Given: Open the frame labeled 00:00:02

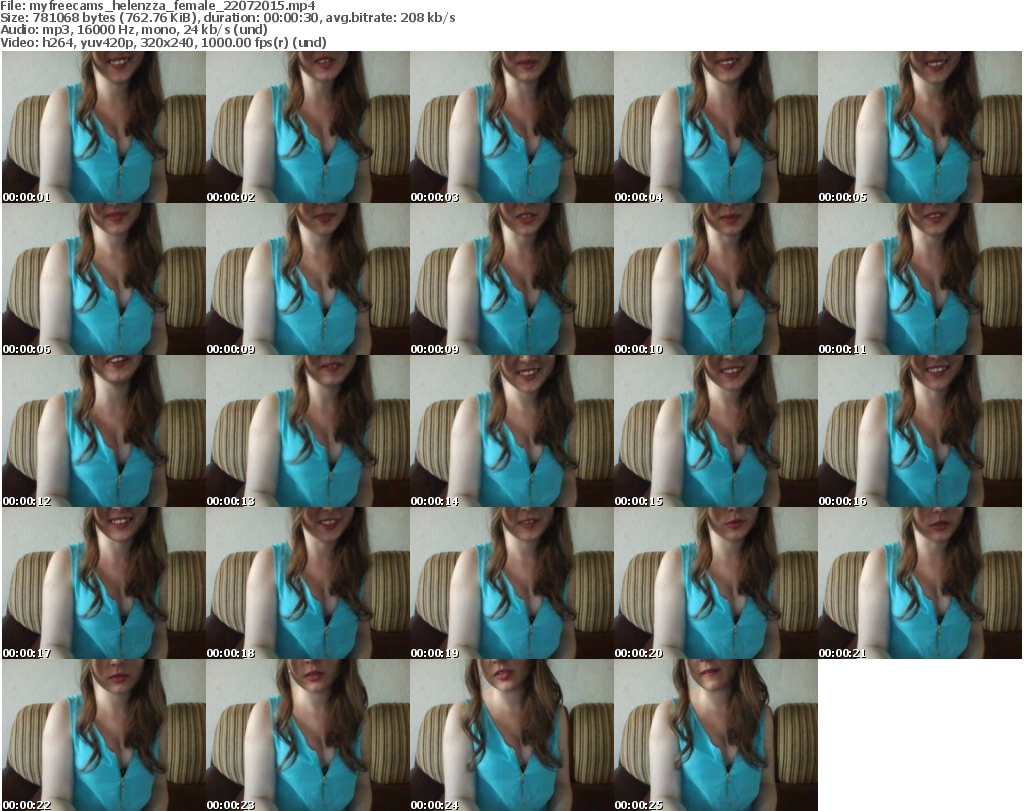Looking at the screenshot, I should pyautogui.click(x=308, y=127).
